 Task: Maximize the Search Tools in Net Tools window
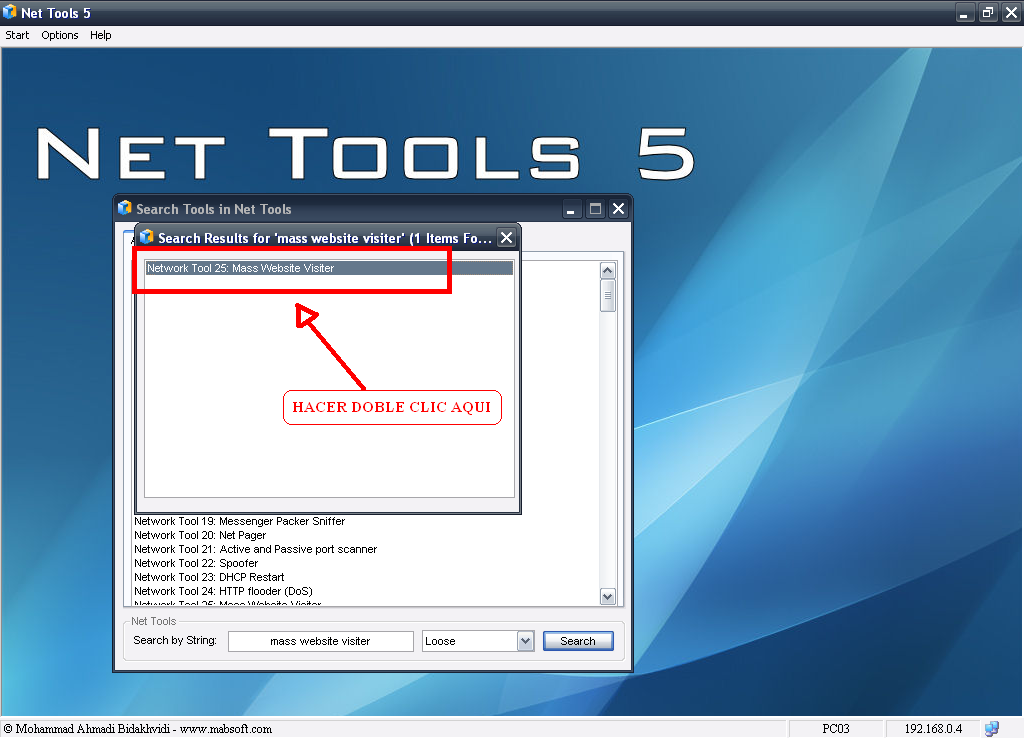(x=595, y=209)
